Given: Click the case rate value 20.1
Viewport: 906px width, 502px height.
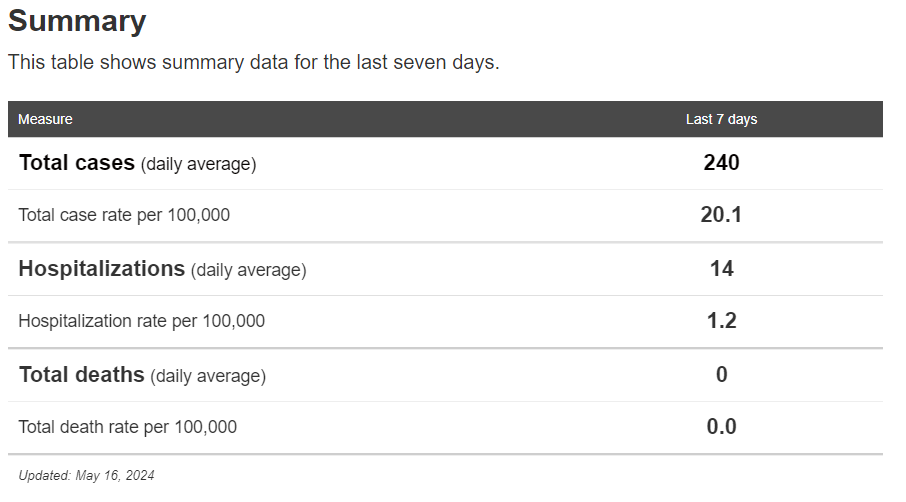Looking at the screenshot, I should click(721, 215).
